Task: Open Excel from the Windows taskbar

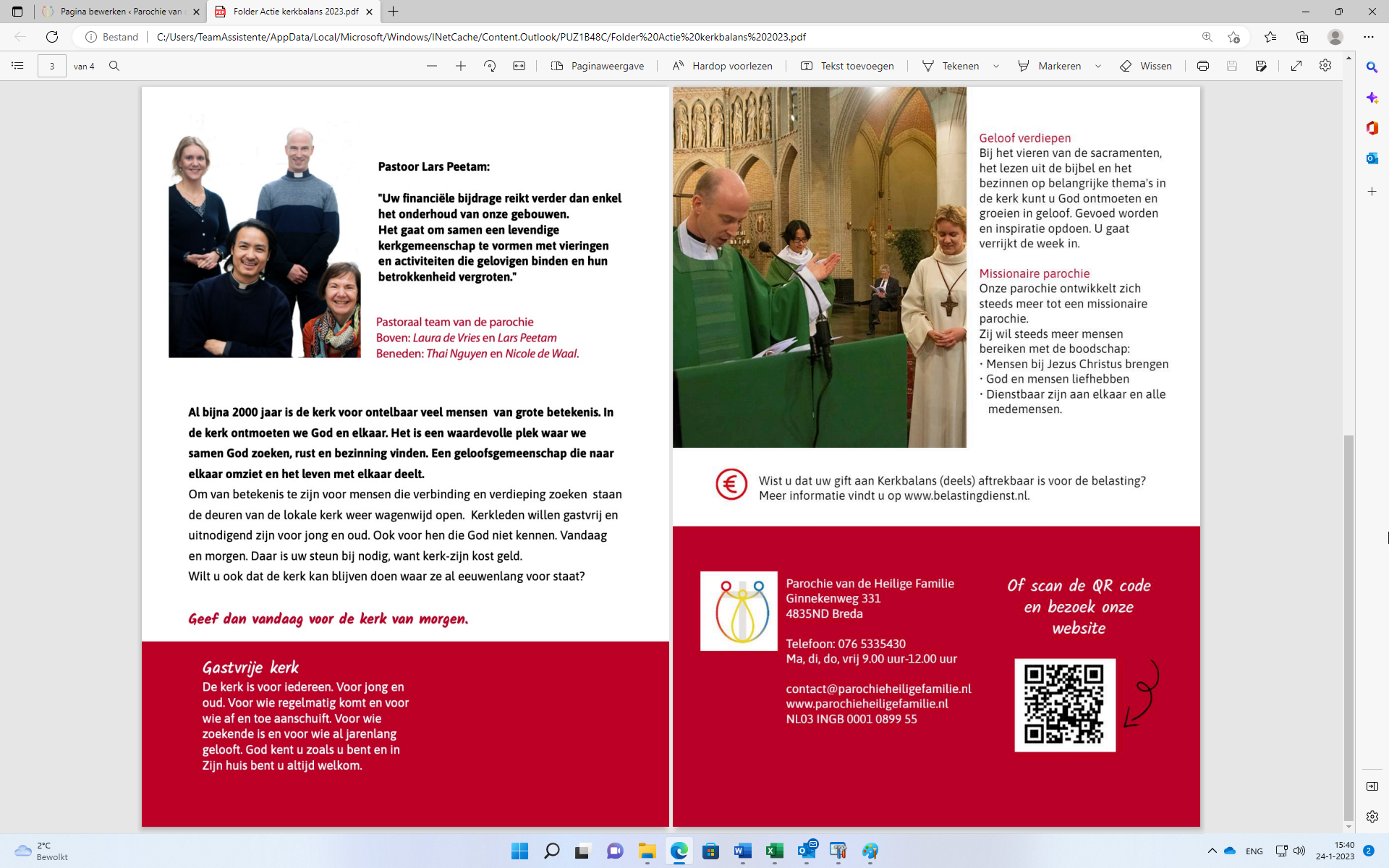Action: 774,851
